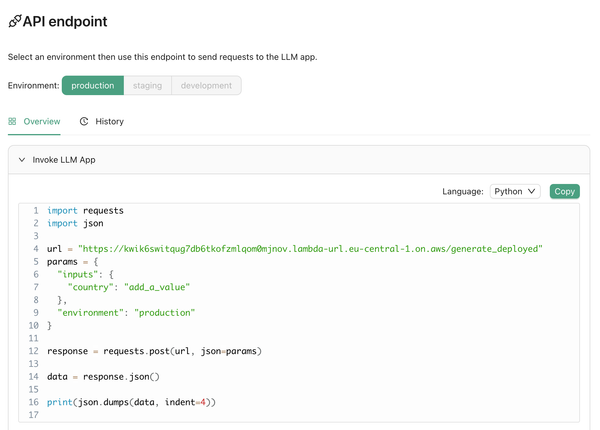
Task: Click the History clock icon
Action: tap(84, 121)
